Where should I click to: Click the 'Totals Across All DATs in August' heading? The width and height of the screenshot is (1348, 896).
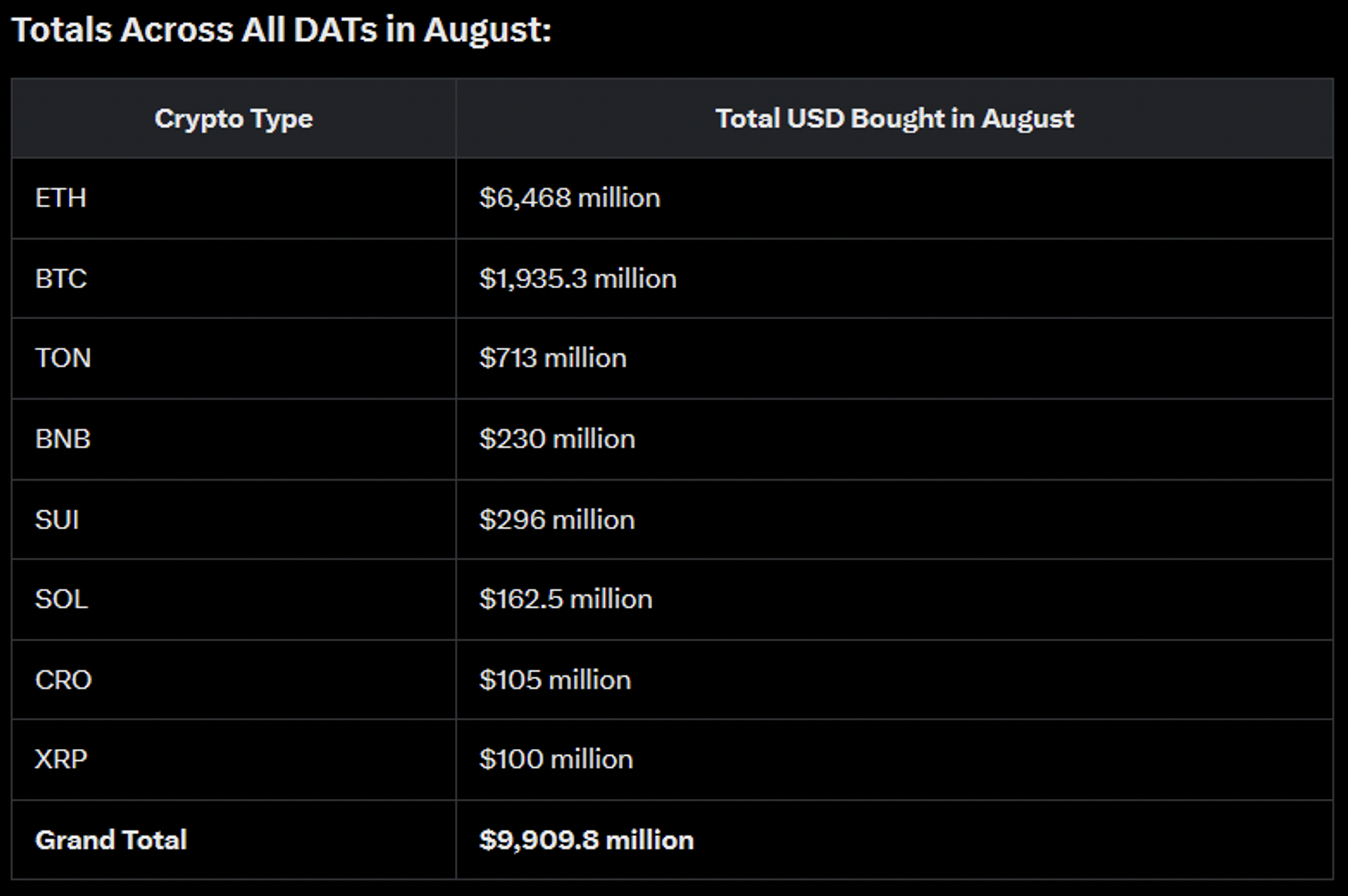point(281,30)
